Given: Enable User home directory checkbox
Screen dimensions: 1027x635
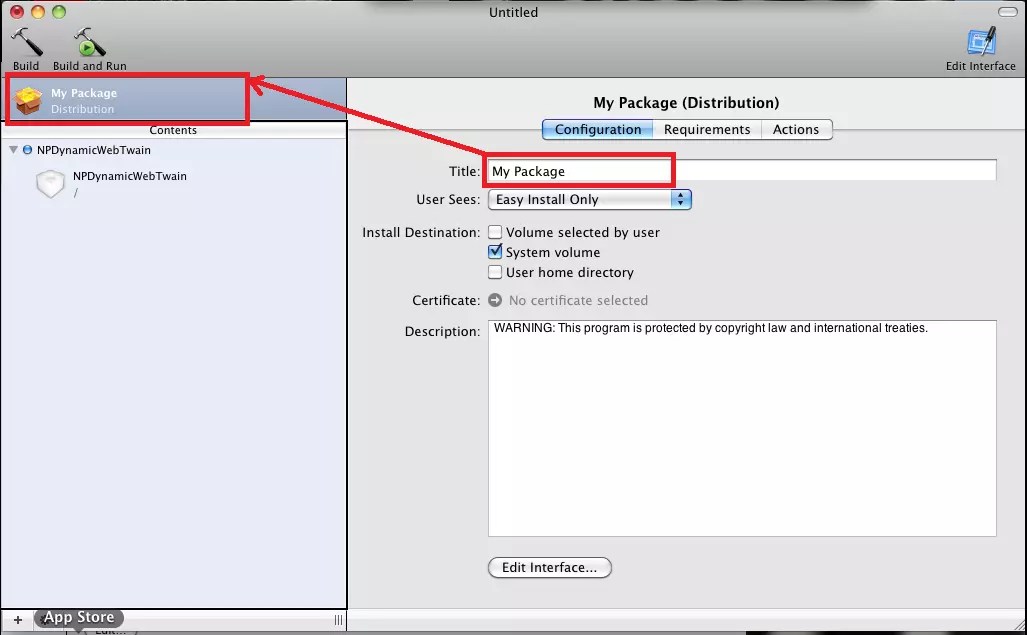Looking at the screenshot, I should coord(495,272).
